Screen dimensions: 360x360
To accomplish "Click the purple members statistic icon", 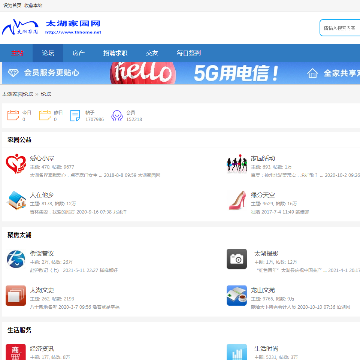I will click(x=117, y=115).
